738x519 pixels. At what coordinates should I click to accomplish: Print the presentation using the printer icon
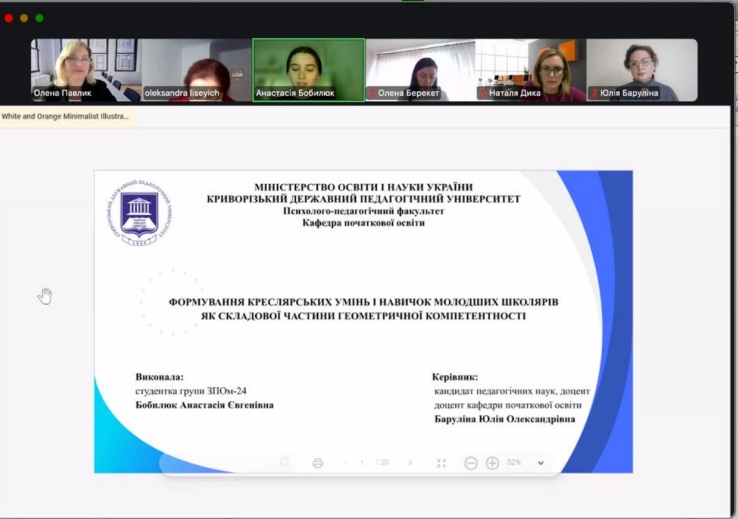[x=318, y=463]
